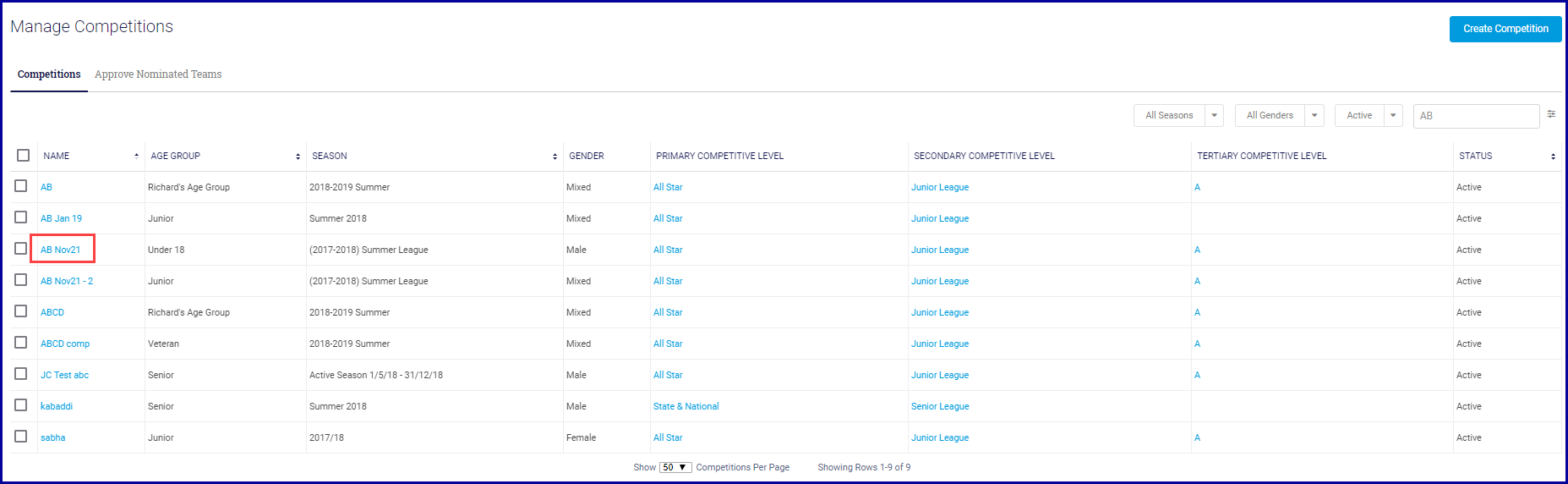1568x484 pixels.
Task: Sort by Status column arrow
Action: [x=1553, y=157]
